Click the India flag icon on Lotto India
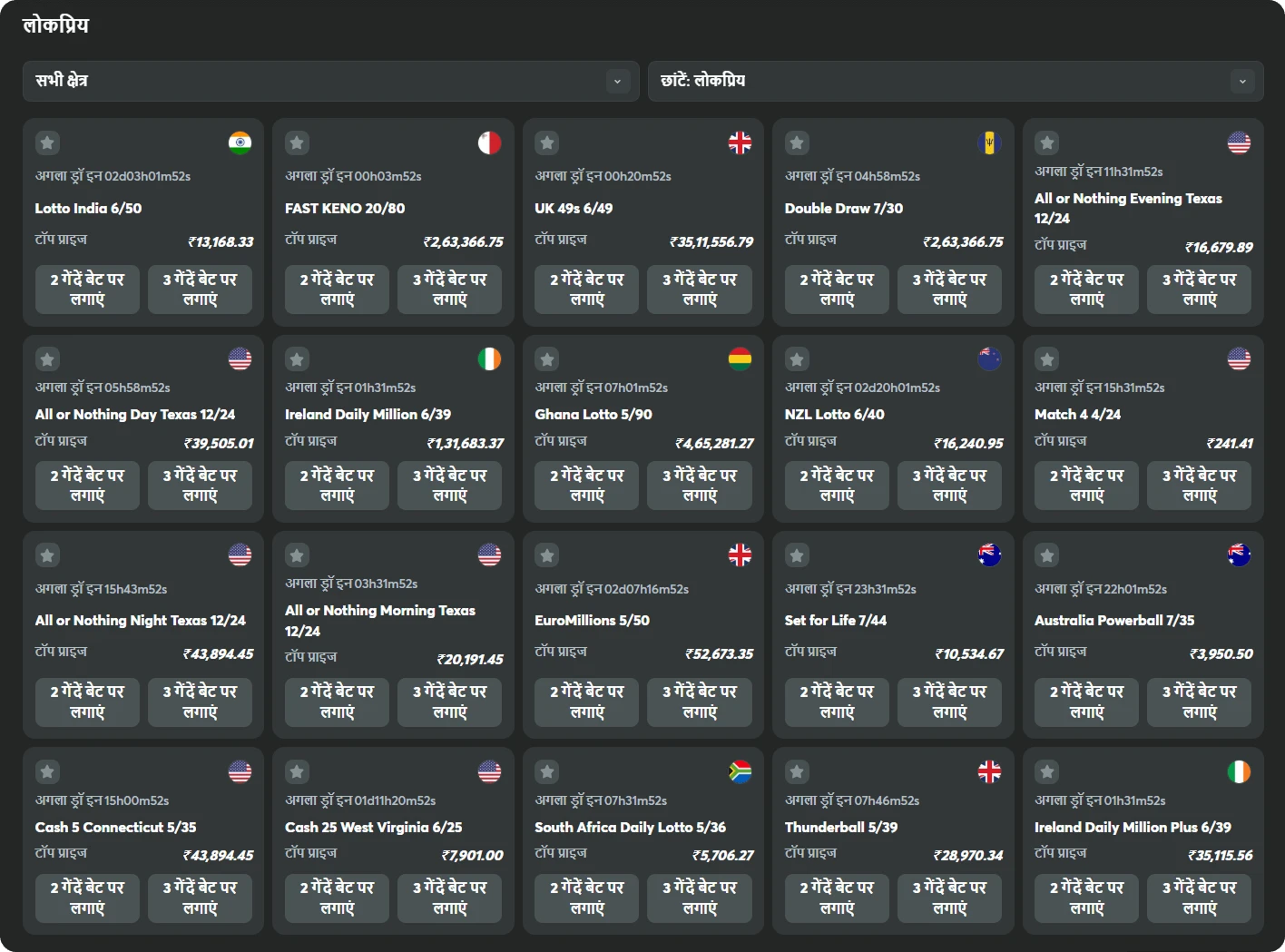This screenshot has width=1285, height=952. click(x=240, y=142)
